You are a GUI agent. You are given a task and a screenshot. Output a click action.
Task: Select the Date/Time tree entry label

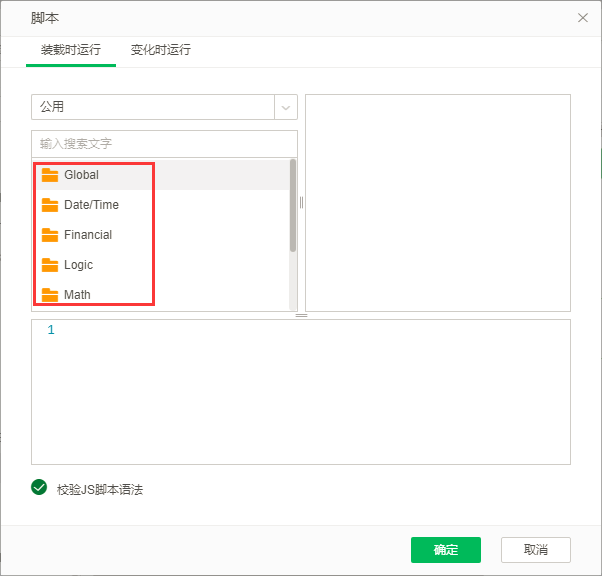click(91, 205)
